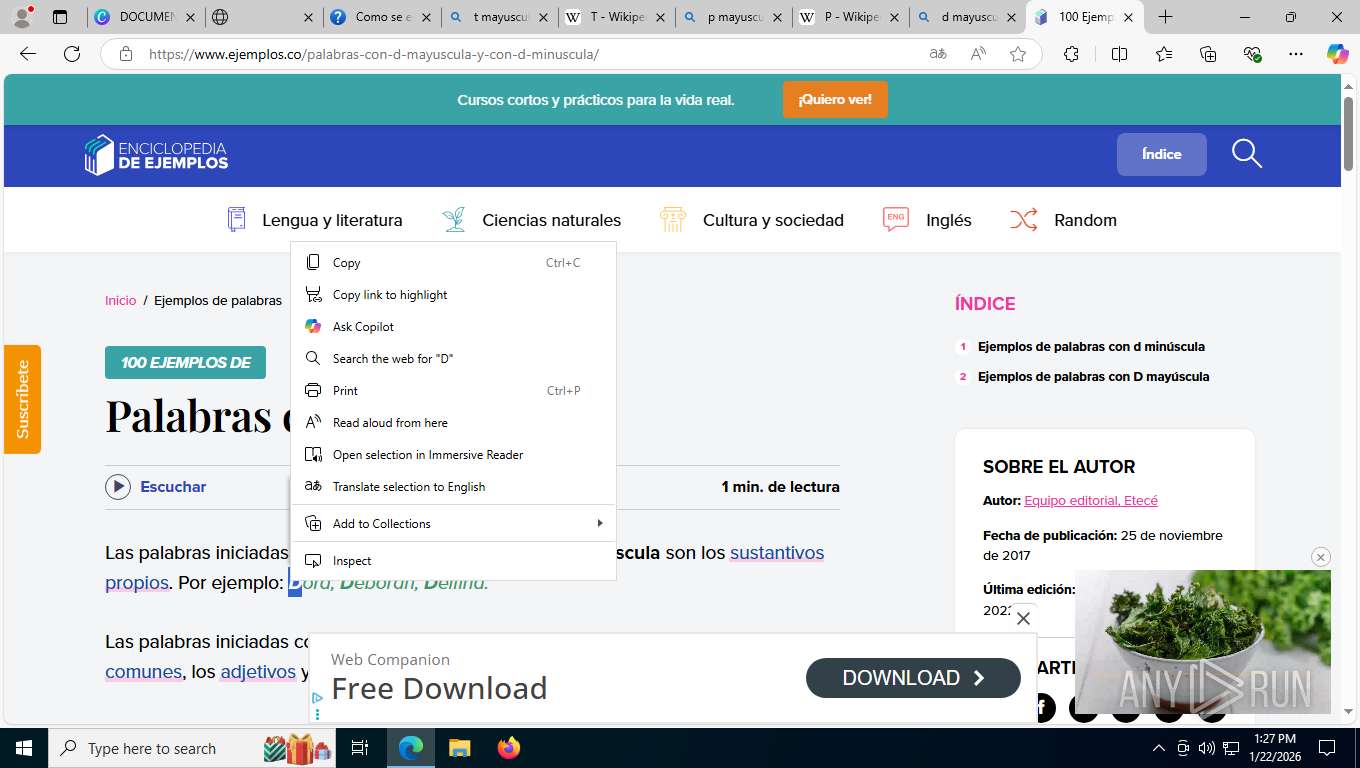
Task: Open the Split screen icon
Action: [x=1119, y=54]
